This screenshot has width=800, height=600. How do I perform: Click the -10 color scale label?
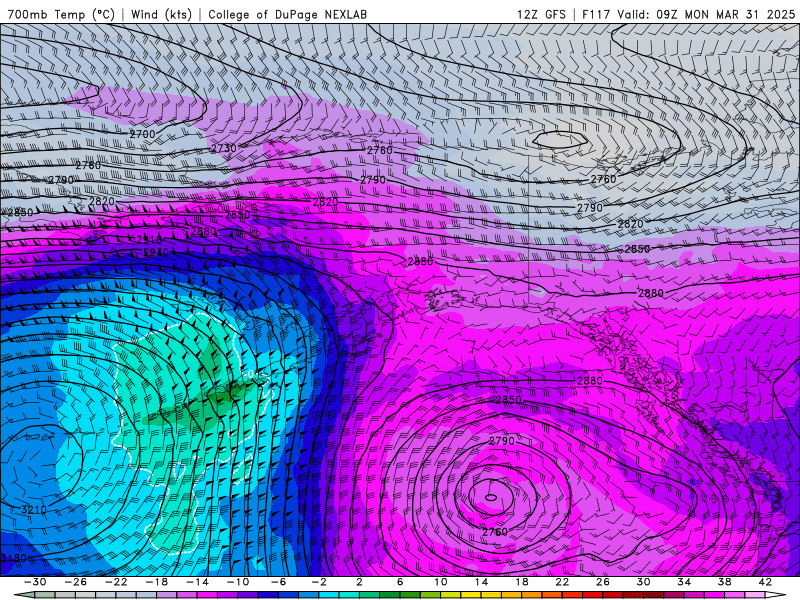238,583
